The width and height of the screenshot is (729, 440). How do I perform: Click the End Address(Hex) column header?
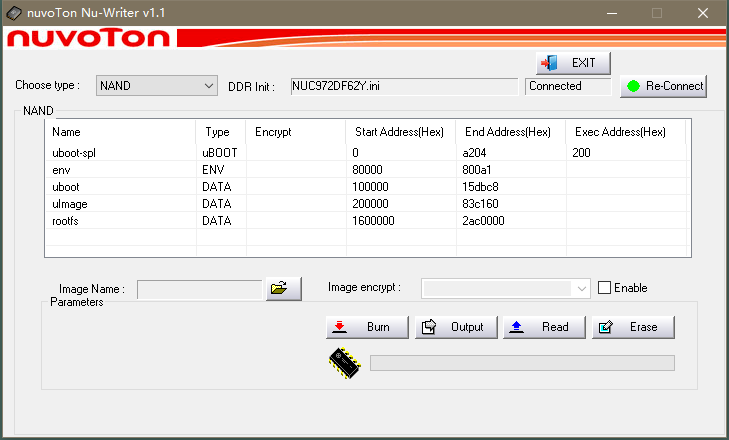tap(510, 132)
